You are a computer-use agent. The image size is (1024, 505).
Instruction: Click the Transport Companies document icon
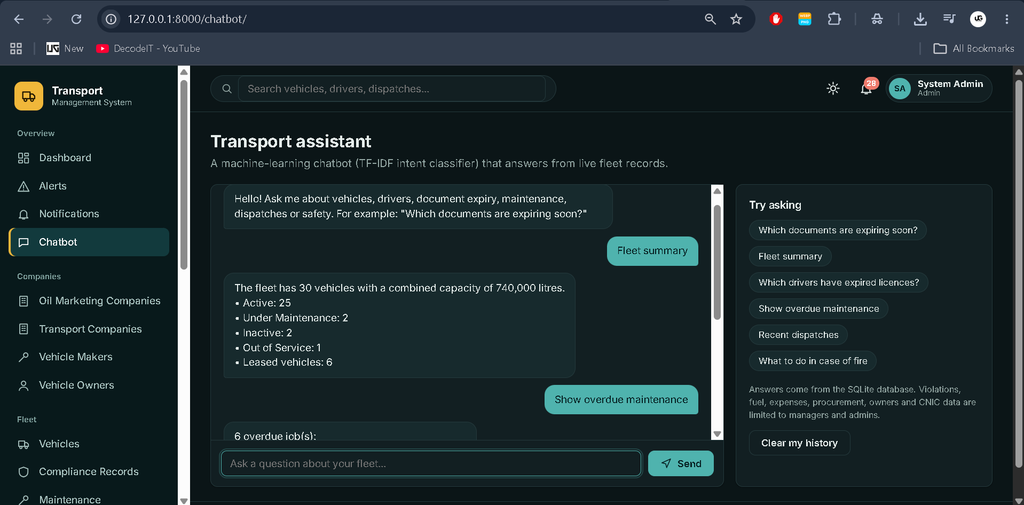pos(24,329)
